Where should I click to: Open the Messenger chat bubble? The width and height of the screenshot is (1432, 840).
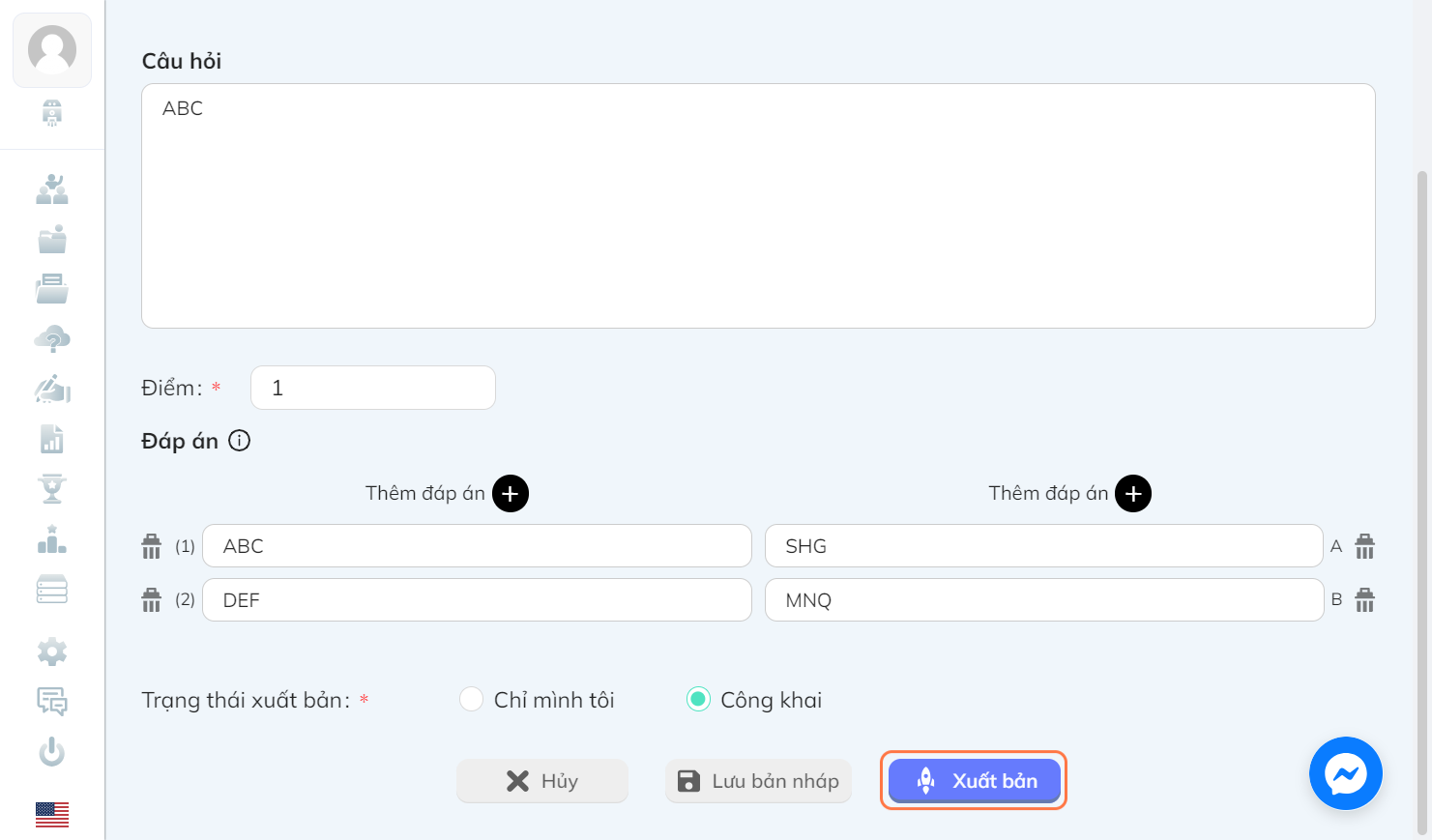coord(1345,773)
